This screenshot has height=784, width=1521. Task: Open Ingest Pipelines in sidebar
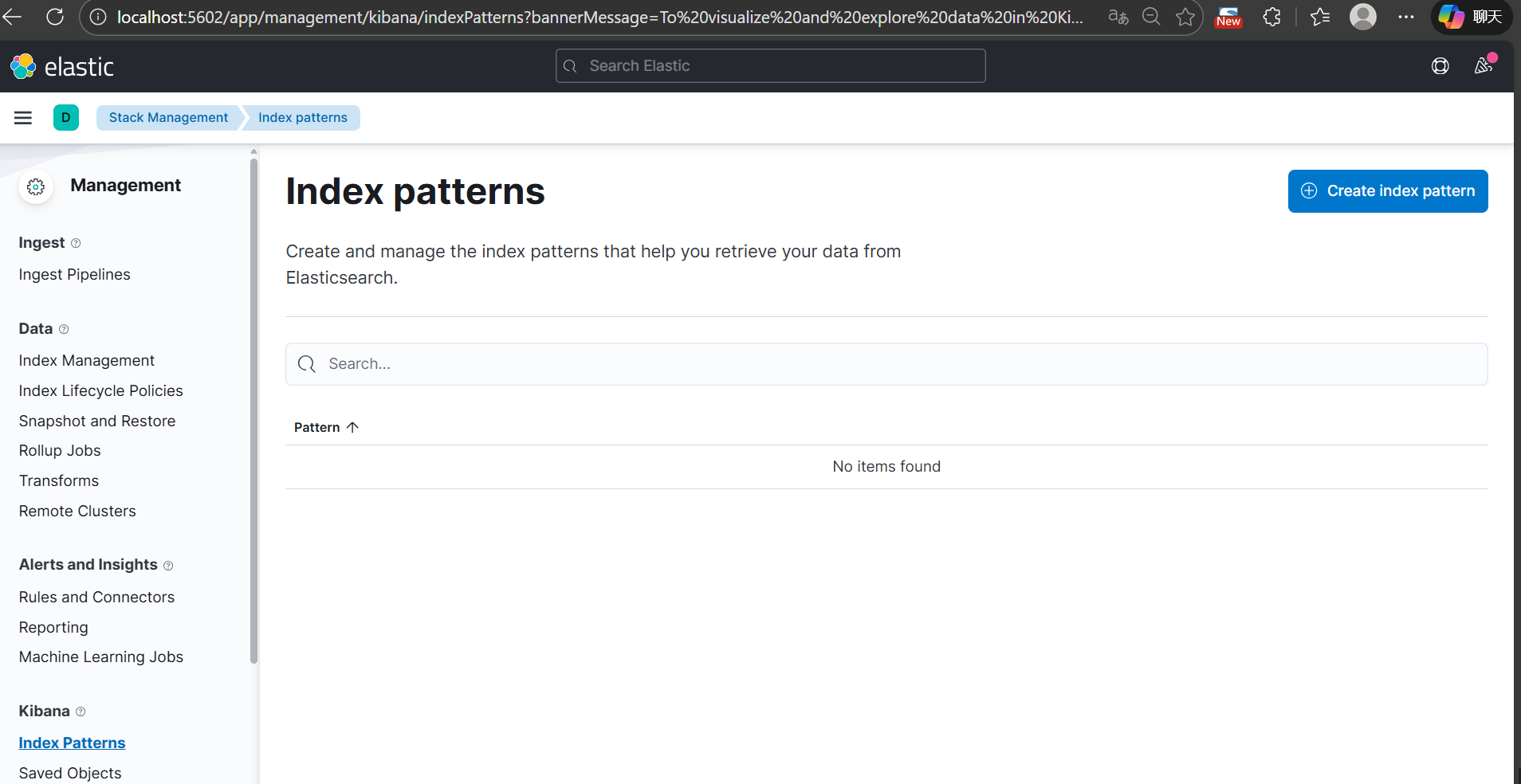[74, 275]
